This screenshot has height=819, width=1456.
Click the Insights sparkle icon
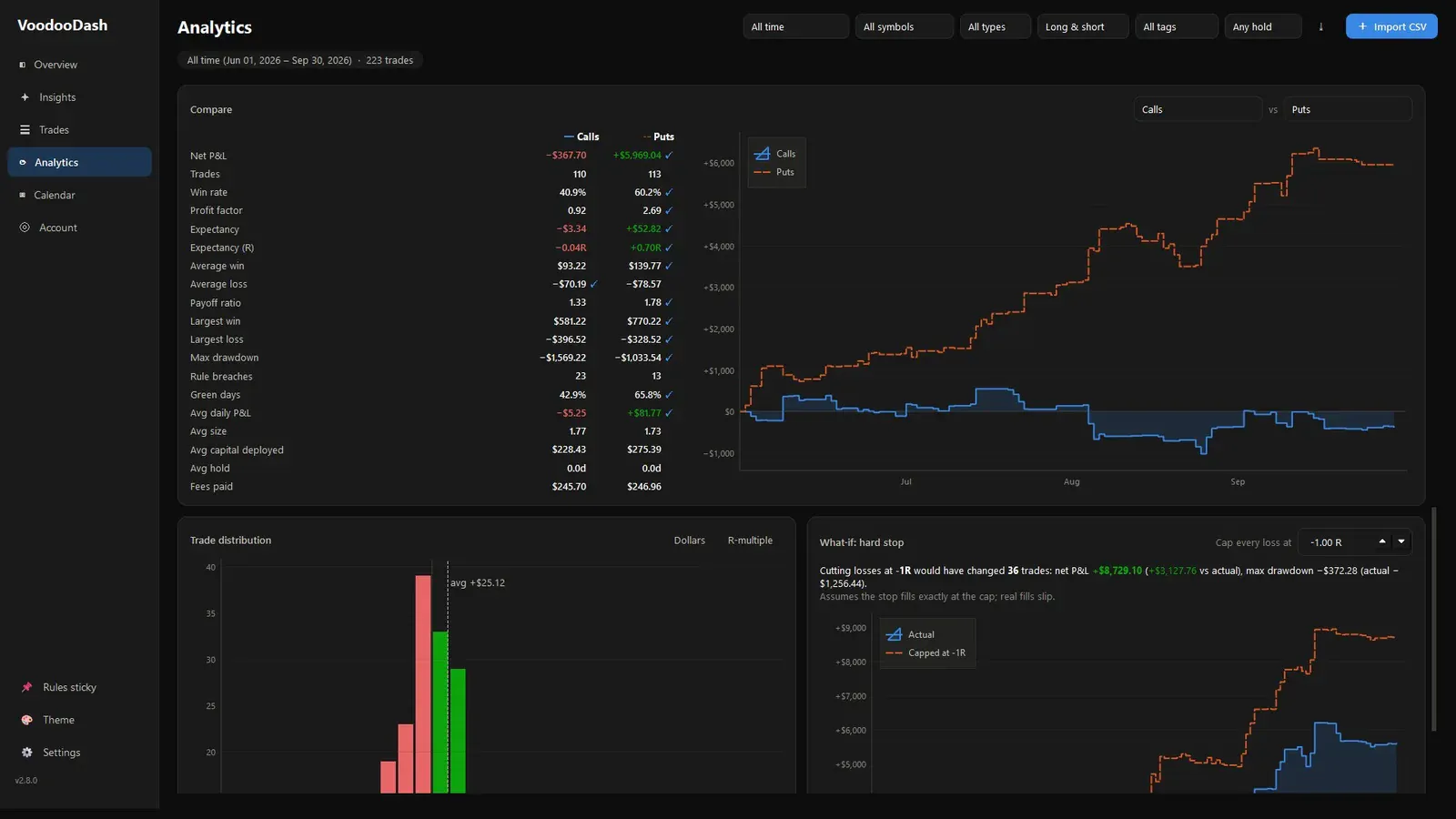pyautogui.click(x=25, y=97)
